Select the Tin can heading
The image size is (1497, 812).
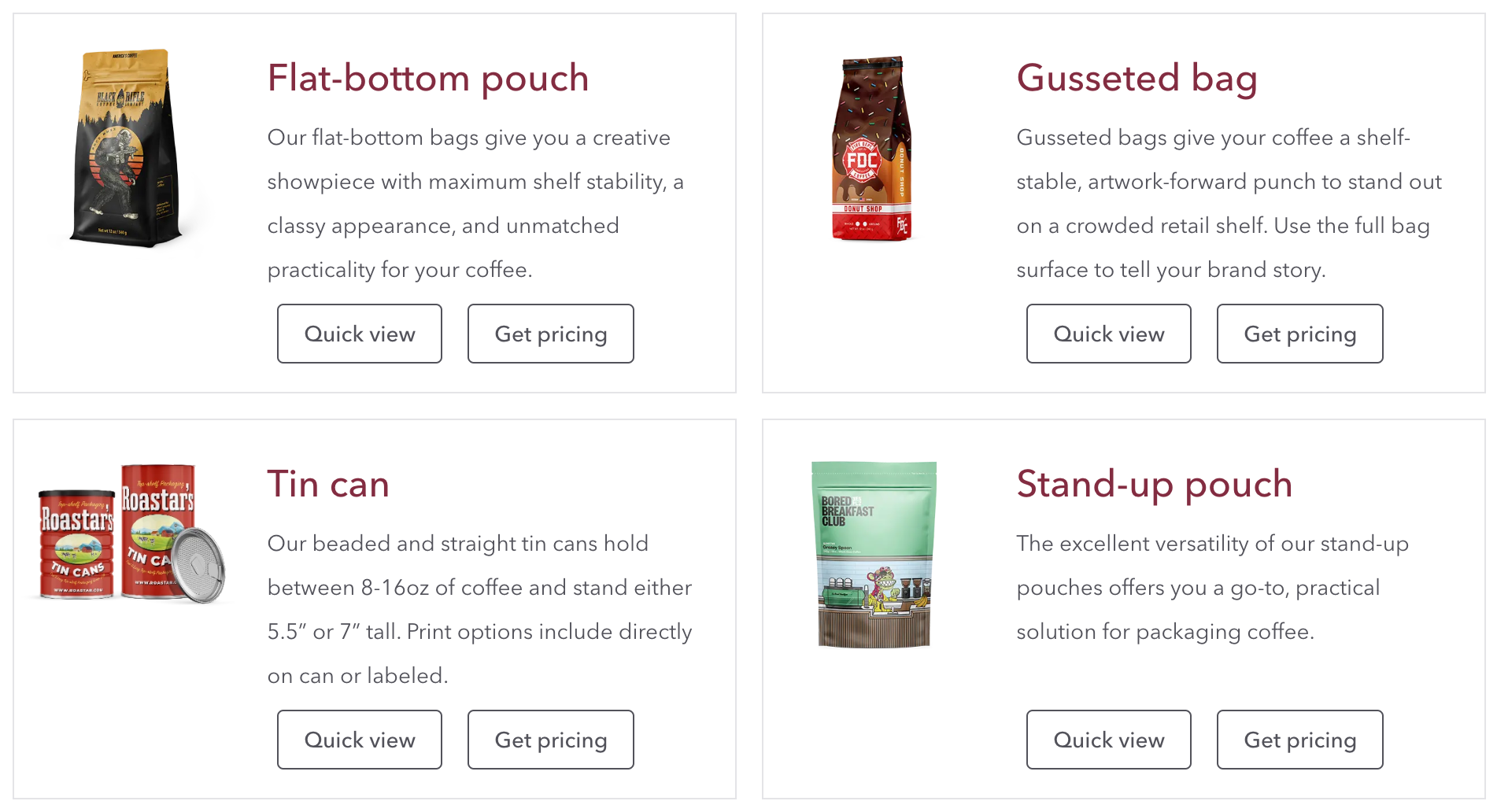click(328, 484)
